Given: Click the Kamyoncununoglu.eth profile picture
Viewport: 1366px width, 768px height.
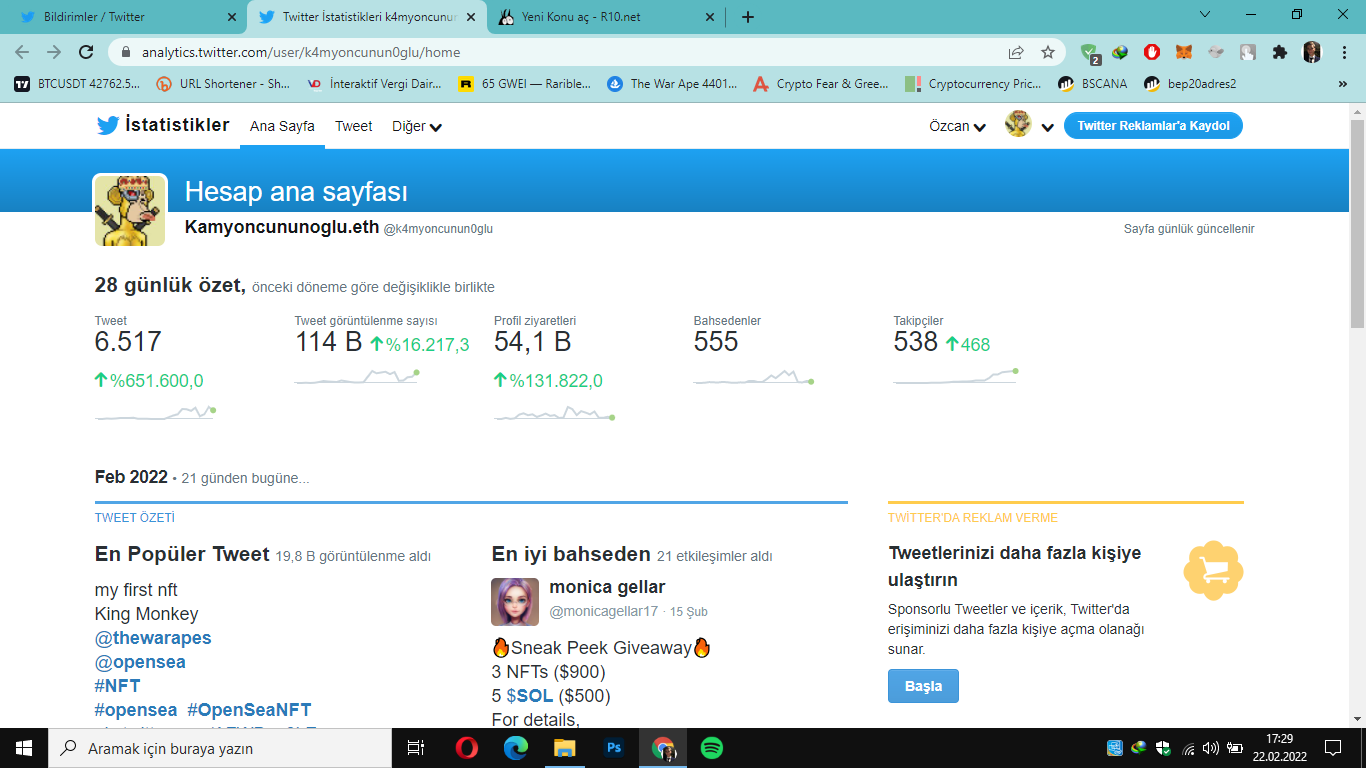Looking at the screenshot, I should 130,210.
